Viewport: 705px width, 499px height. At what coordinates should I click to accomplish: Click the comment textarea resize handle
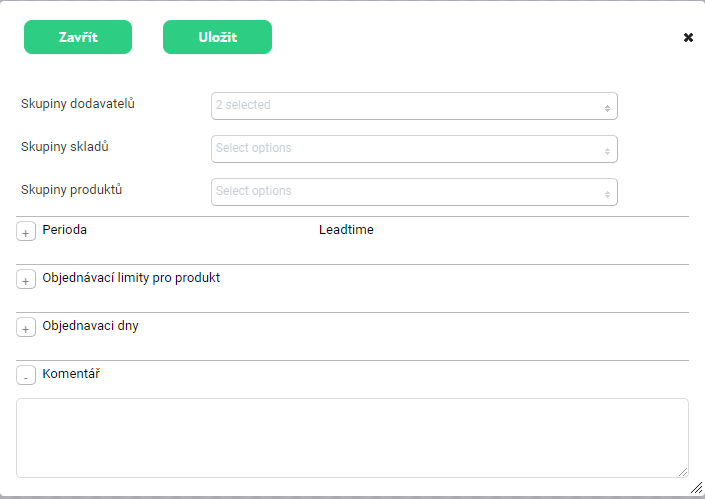[683, 471]
